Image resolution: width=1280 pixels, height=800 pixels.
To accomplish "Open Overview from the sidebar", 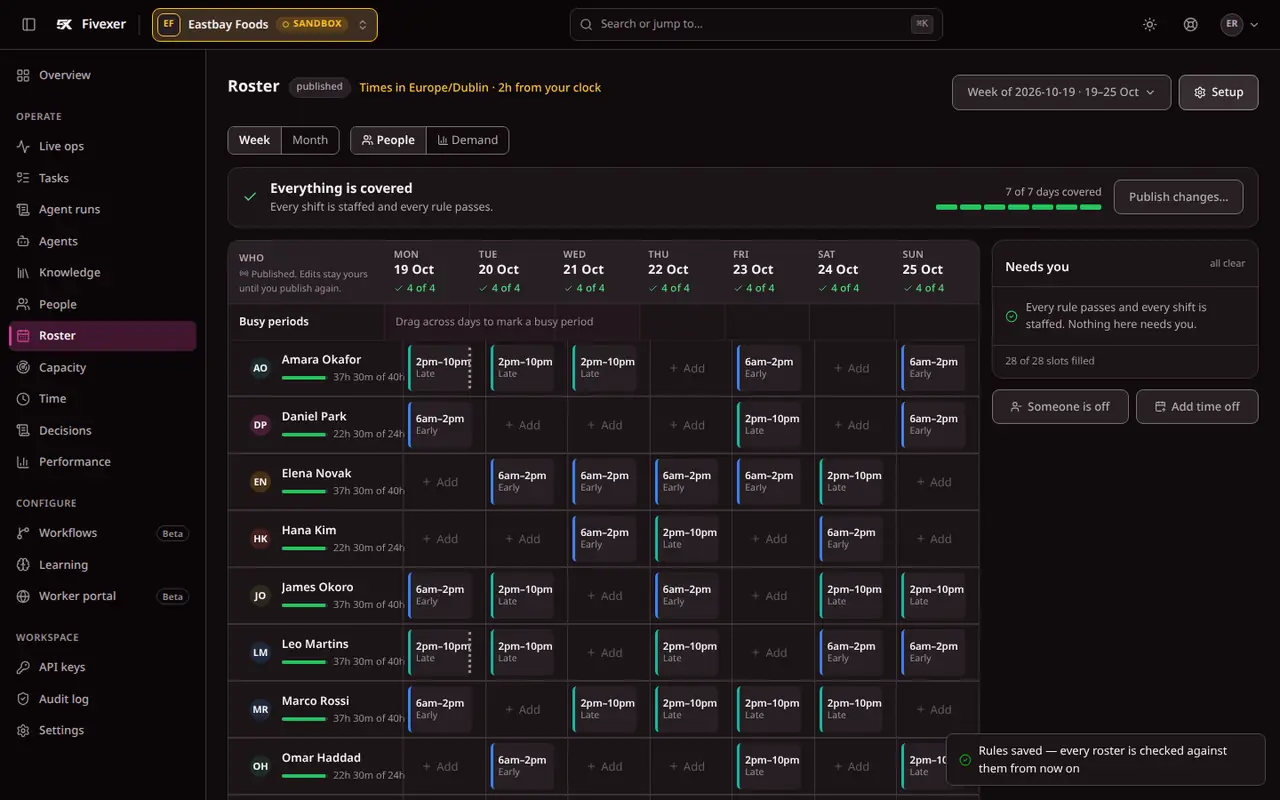I will pyautogui.click(x=102, y=75).
